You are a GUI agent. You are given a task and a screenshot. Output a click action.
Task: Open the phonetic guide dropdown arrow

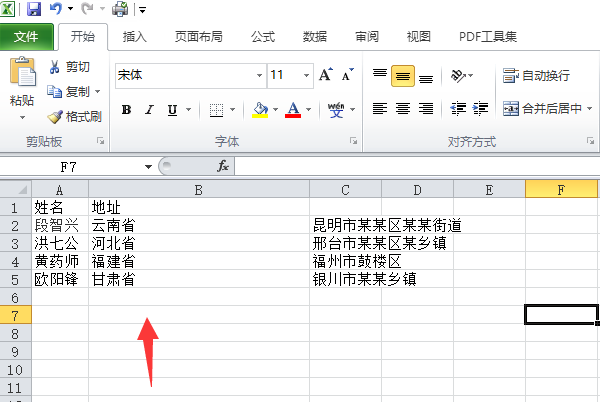click(352, 110)
